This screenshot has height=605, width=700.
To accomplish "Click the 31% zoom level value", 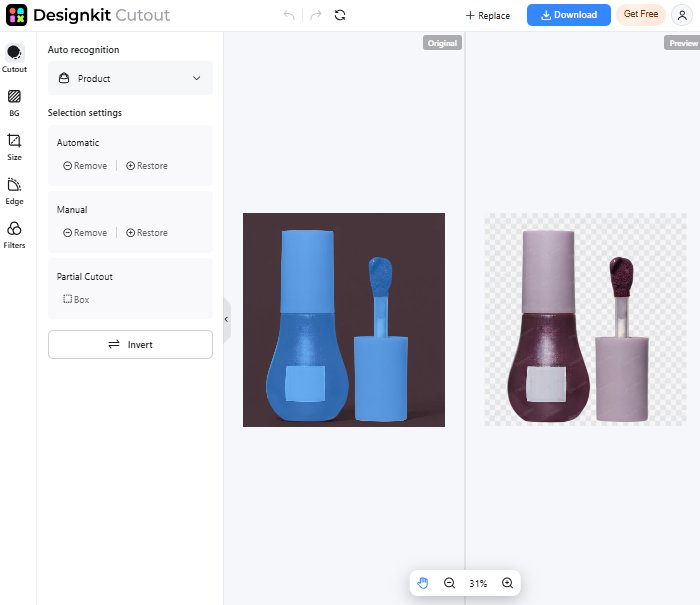I will click(x=478, y=584).
